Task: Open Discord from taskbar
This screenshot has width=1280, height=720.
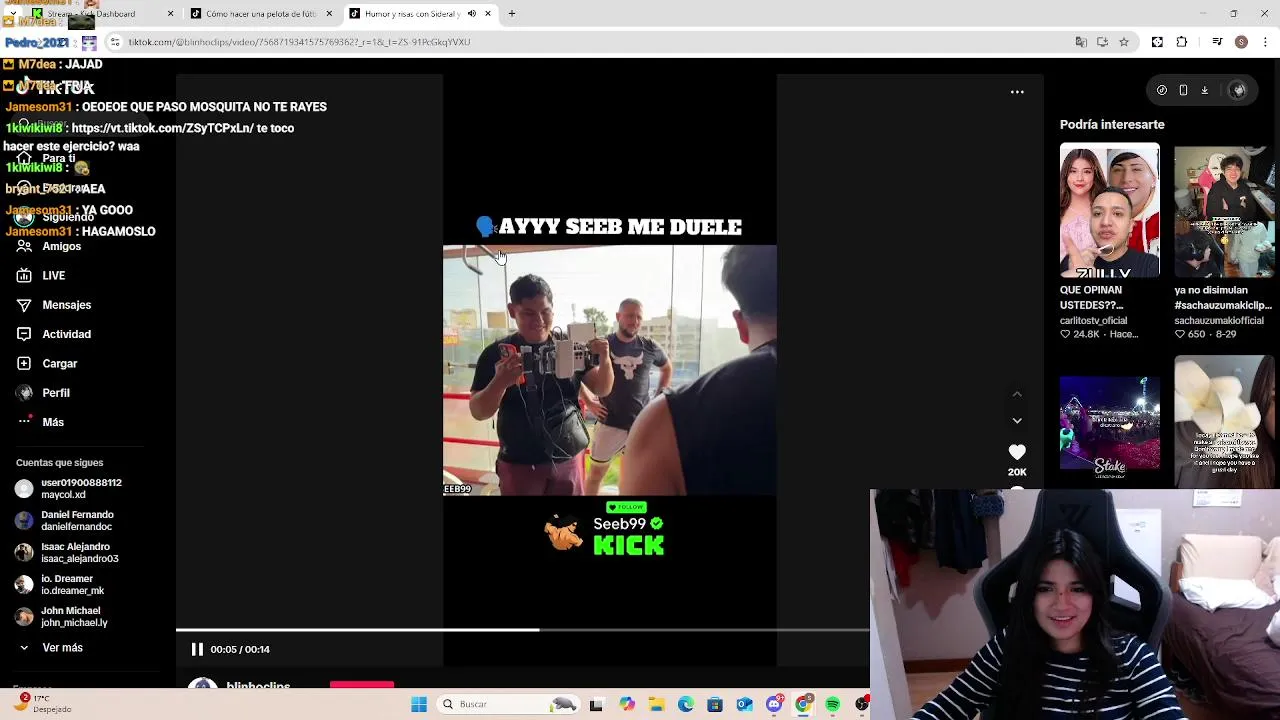Action: 774,705
